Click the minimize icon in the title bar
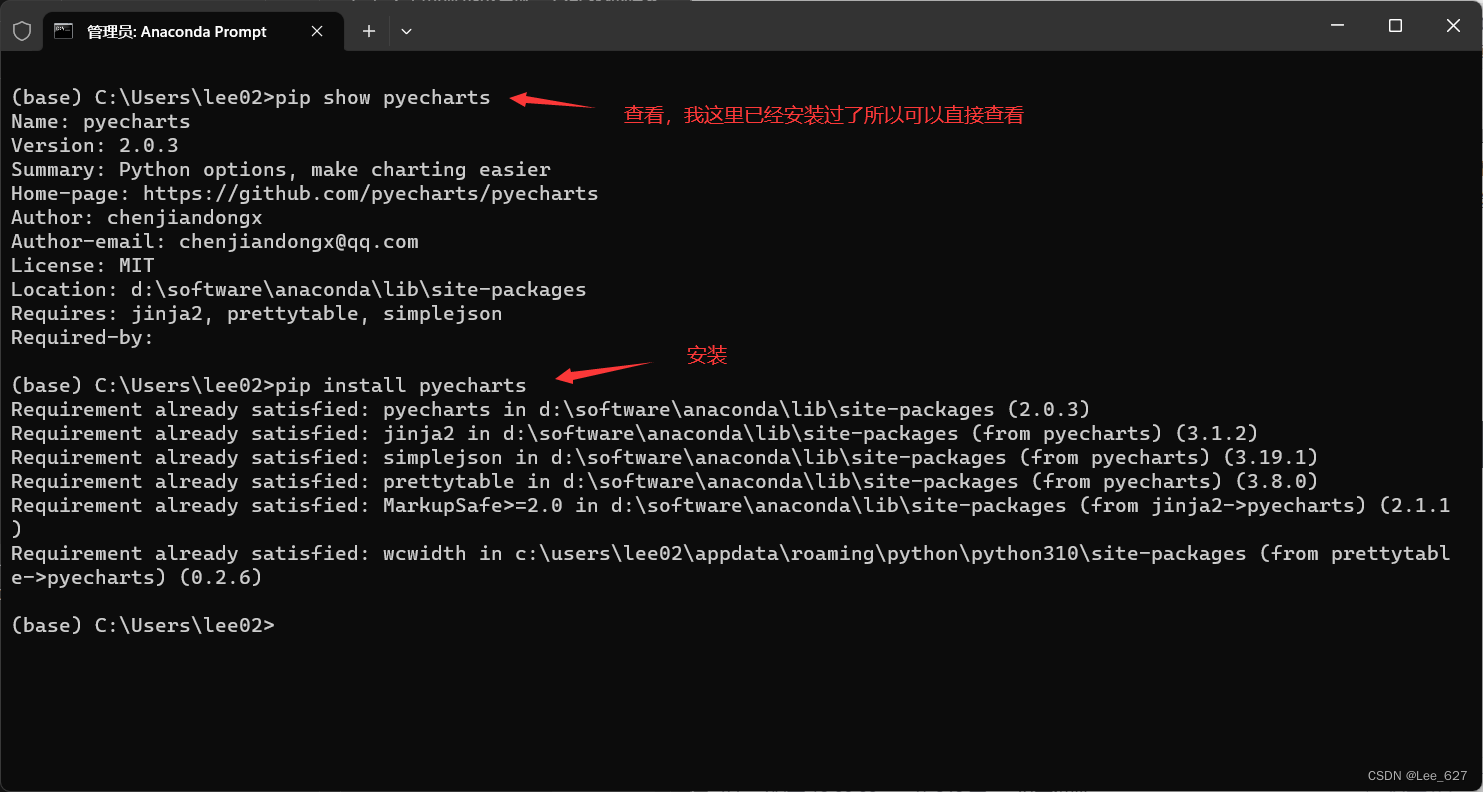This screenshot has width=1483, height=792. (1337, 25)
